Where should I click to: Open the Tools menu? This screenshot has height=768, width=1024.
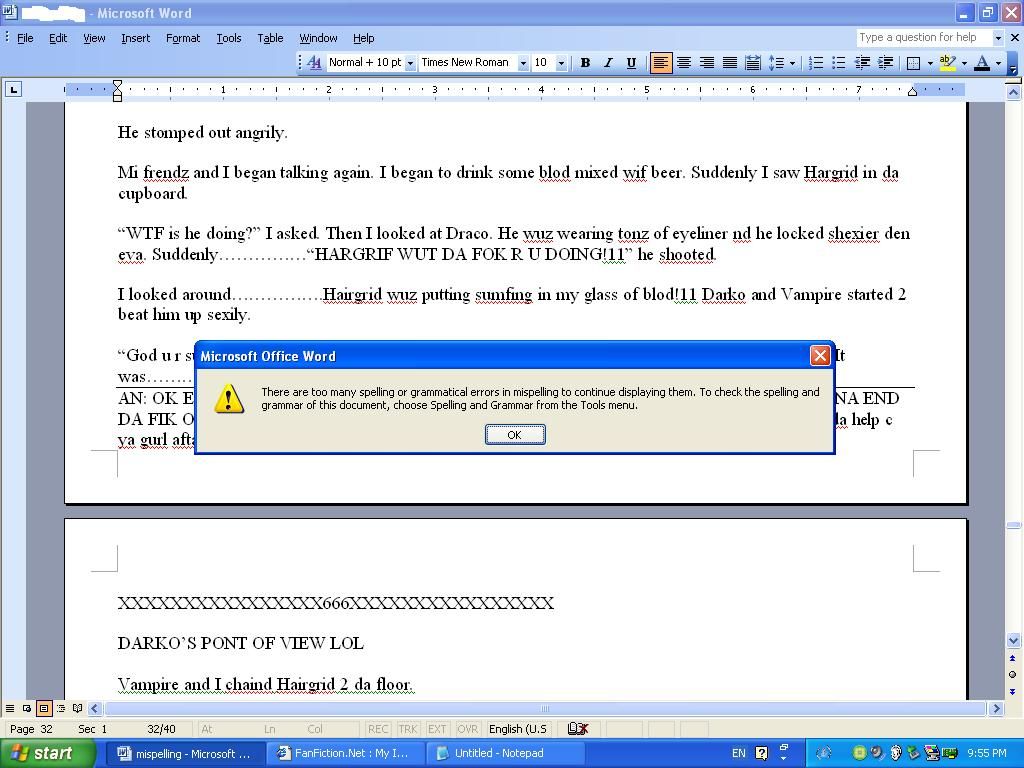pyautogui.click(x=228, y=38)
